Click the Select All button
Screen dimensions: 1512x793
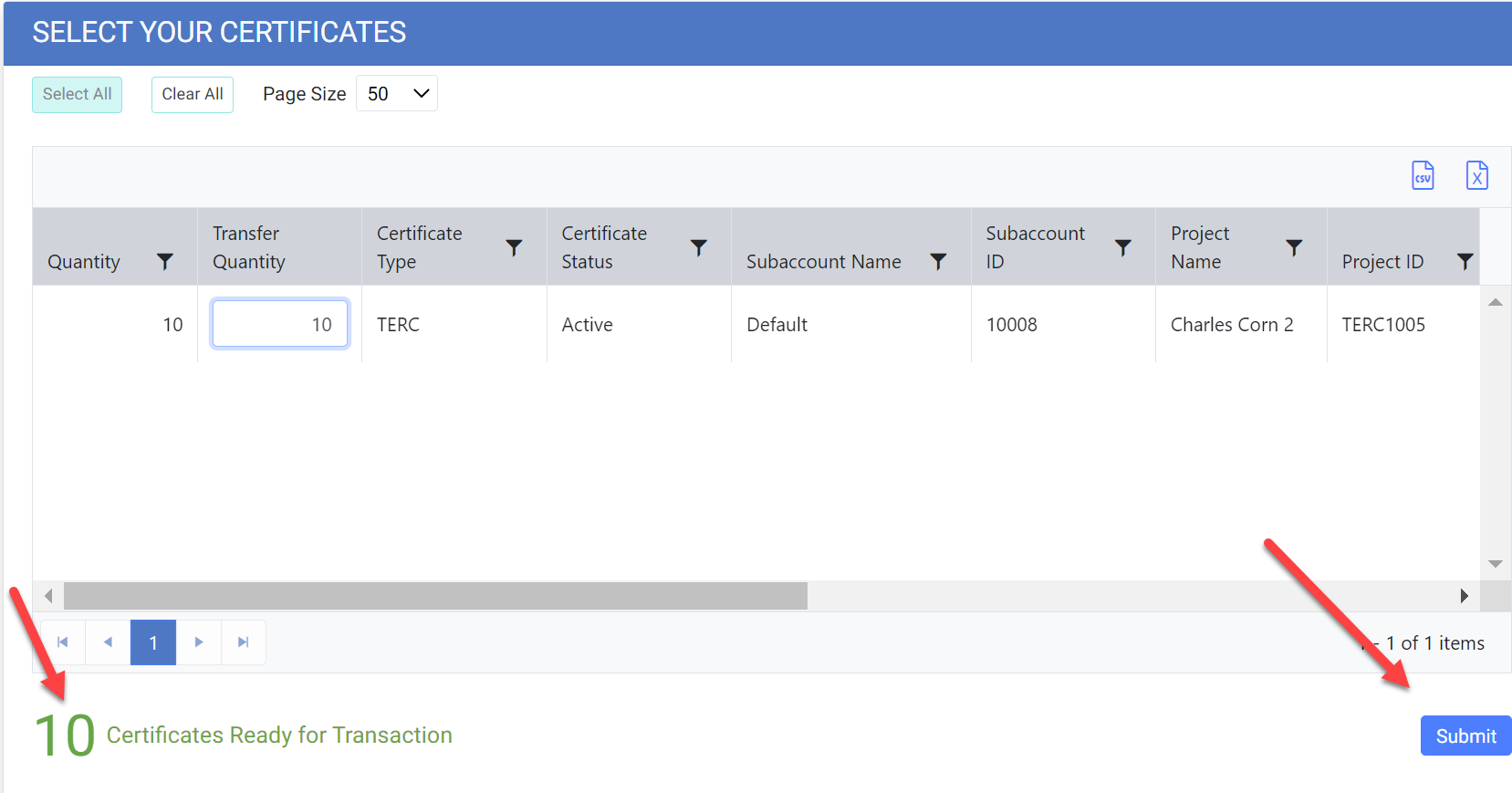pos(78,94)
